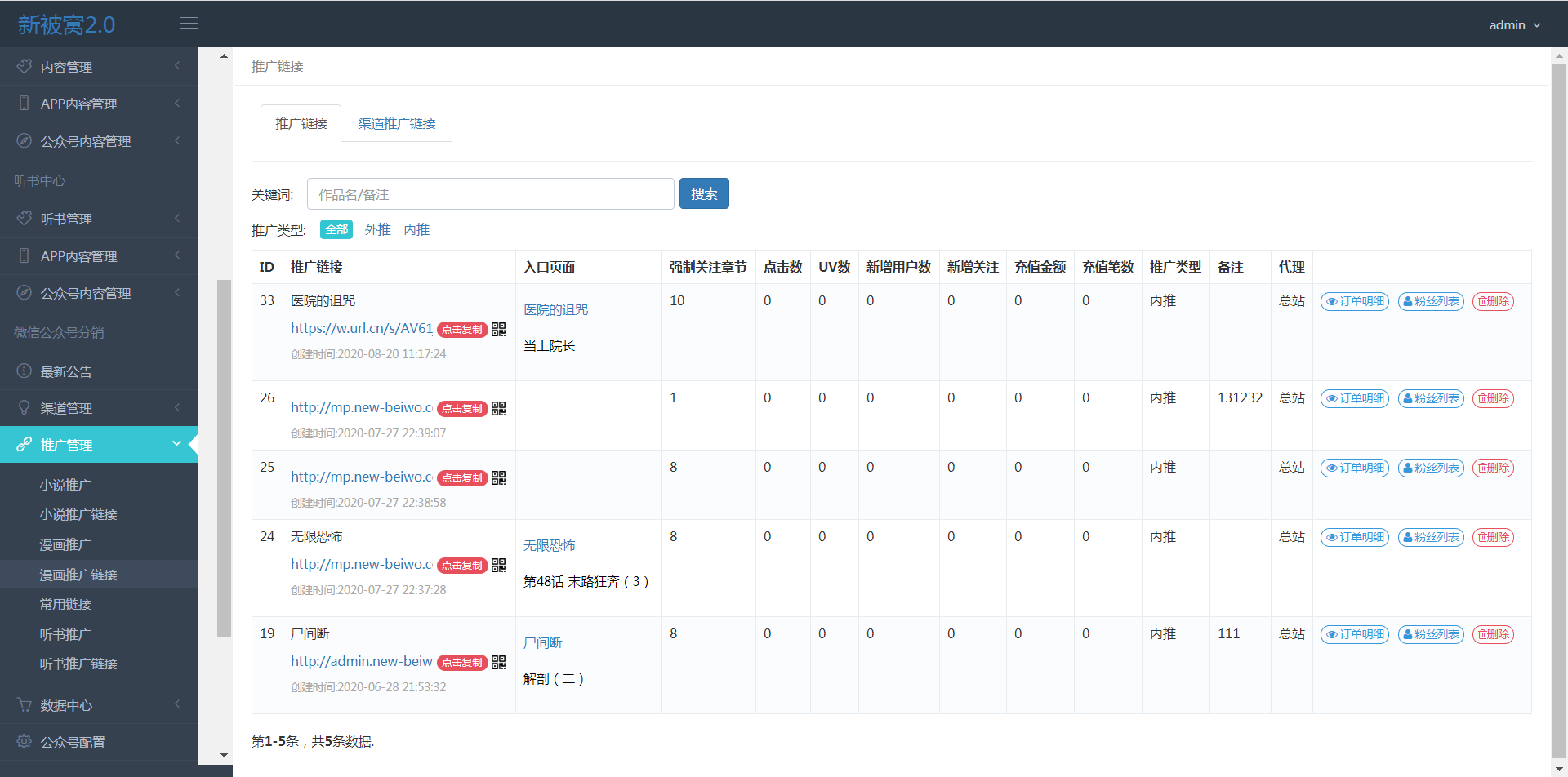Screen dimensions: 1568x777
Task: Filter promotion type by 外推
Action: pyautogui.click(x=377, y=230)
